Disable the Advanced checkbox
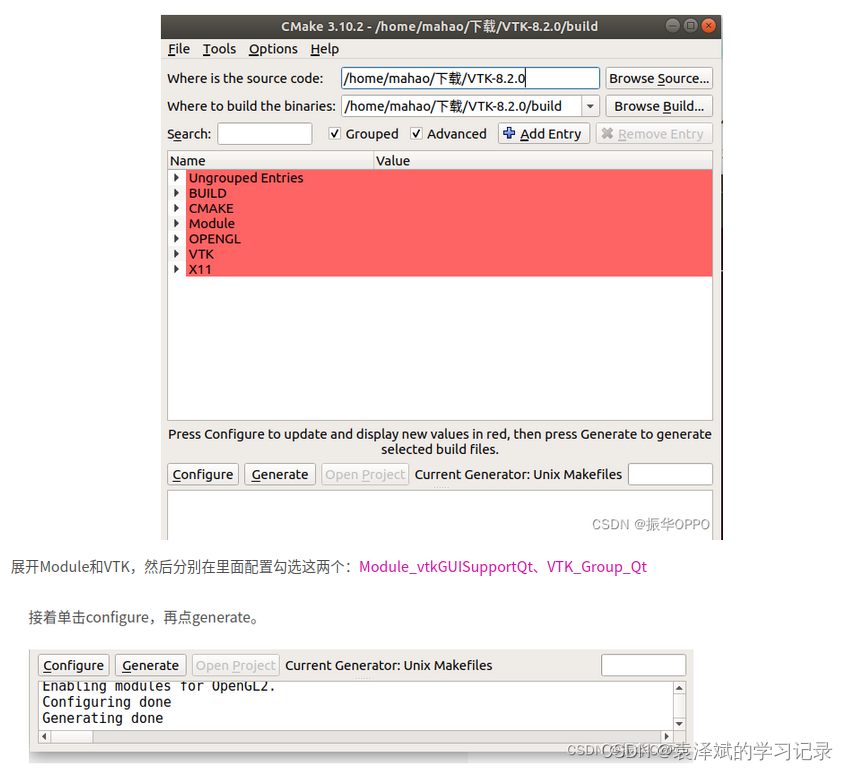This screenshot has height=770, width=848. click(x=417, y=133)
